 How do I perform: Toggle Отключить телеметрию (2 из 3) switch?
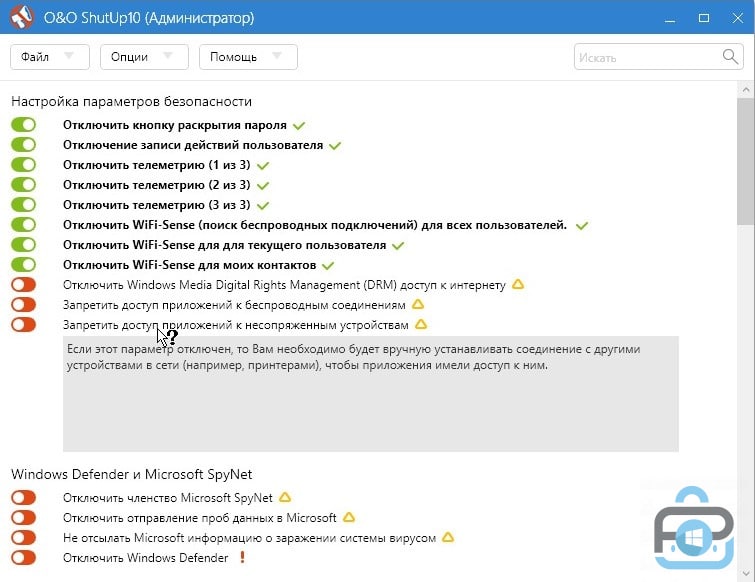tap(24, 184)
